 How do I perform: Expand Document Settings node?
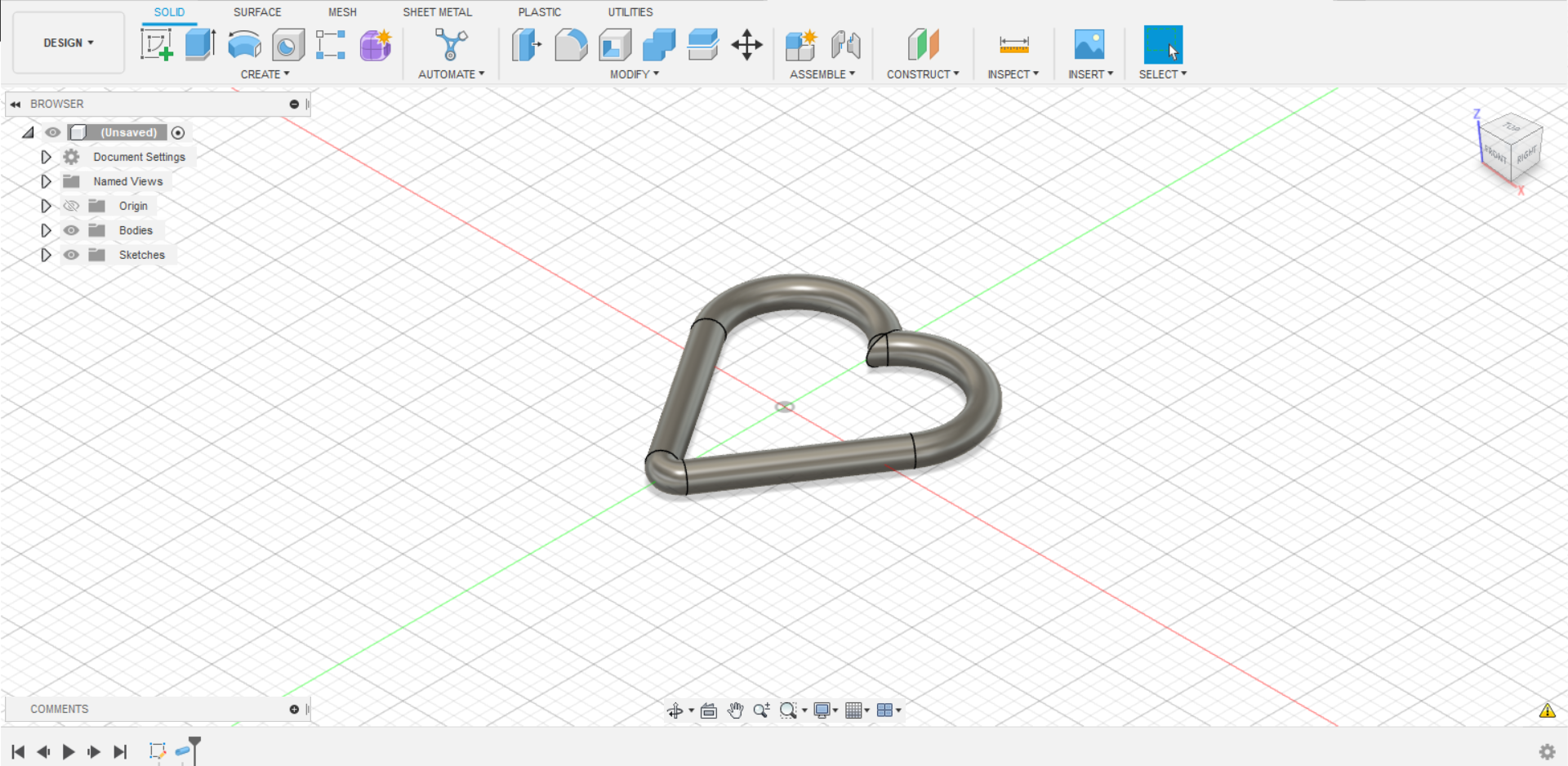pyautogui.click(x=46, y=157)
